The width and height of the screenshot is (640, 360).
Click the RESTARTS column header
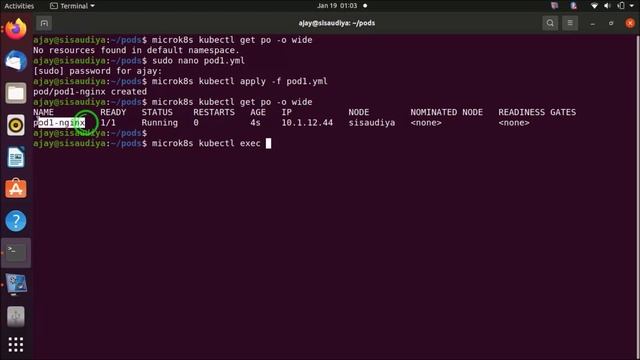pyautogui.click(x=214, y=112)
